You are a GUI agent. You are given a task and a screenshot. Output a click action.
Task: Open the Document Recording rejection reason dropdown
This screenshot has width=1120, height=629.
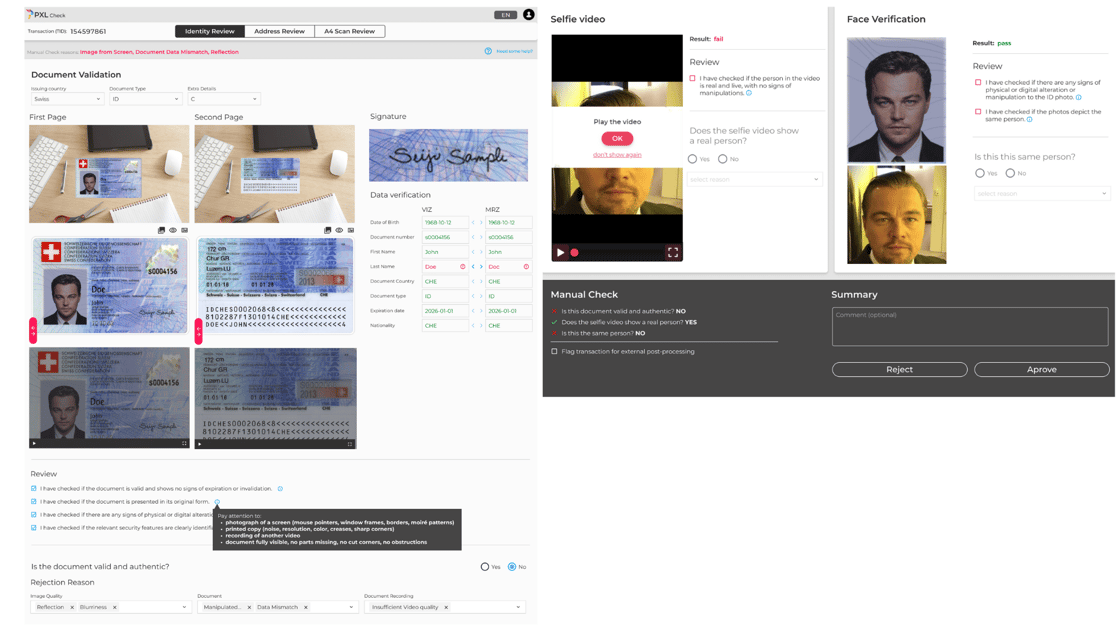coord(517,607)
